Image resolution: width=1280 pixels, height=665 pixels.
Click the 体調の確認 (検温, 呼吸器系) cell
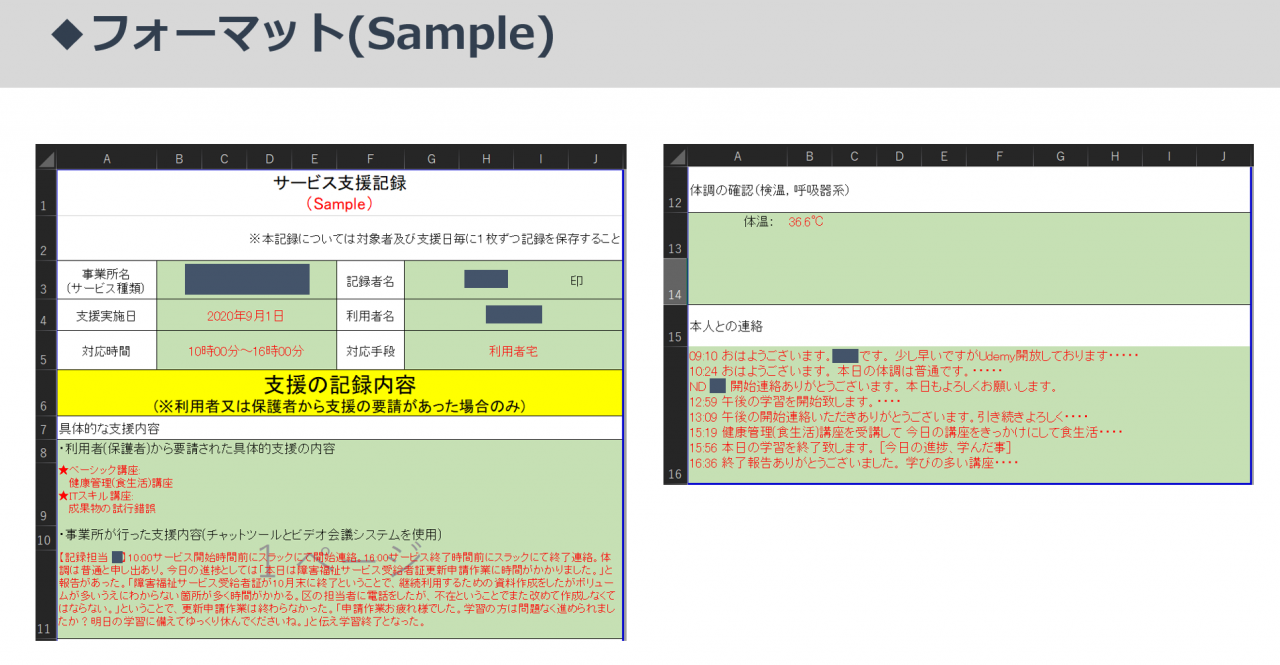coord(969,189)
